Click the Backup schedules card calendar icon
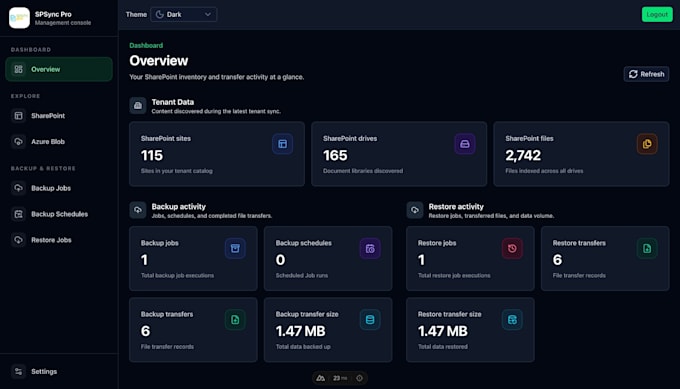 (370, 248)
